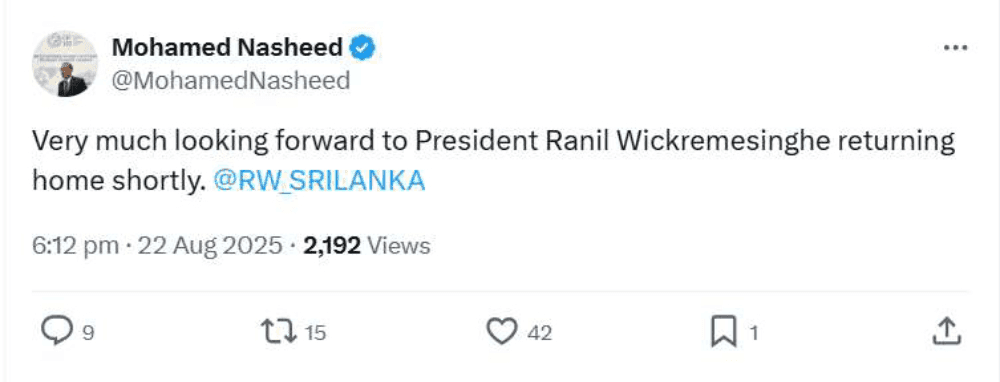Click the bookmark count showing 1

(x=753, y=333)
